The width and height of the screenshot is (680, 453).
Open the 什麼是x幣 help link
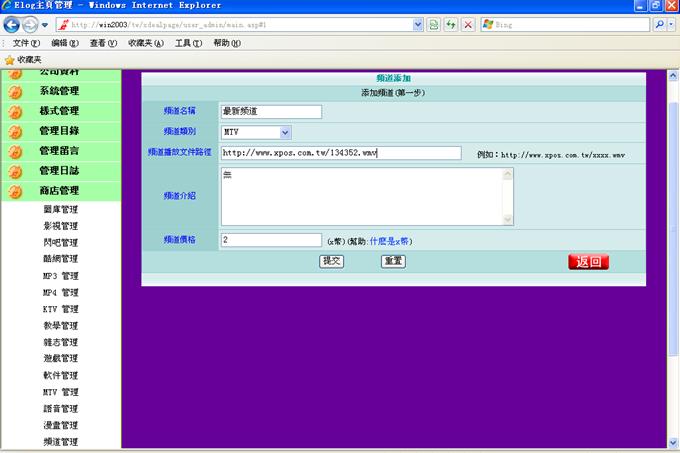coord(391,241)
